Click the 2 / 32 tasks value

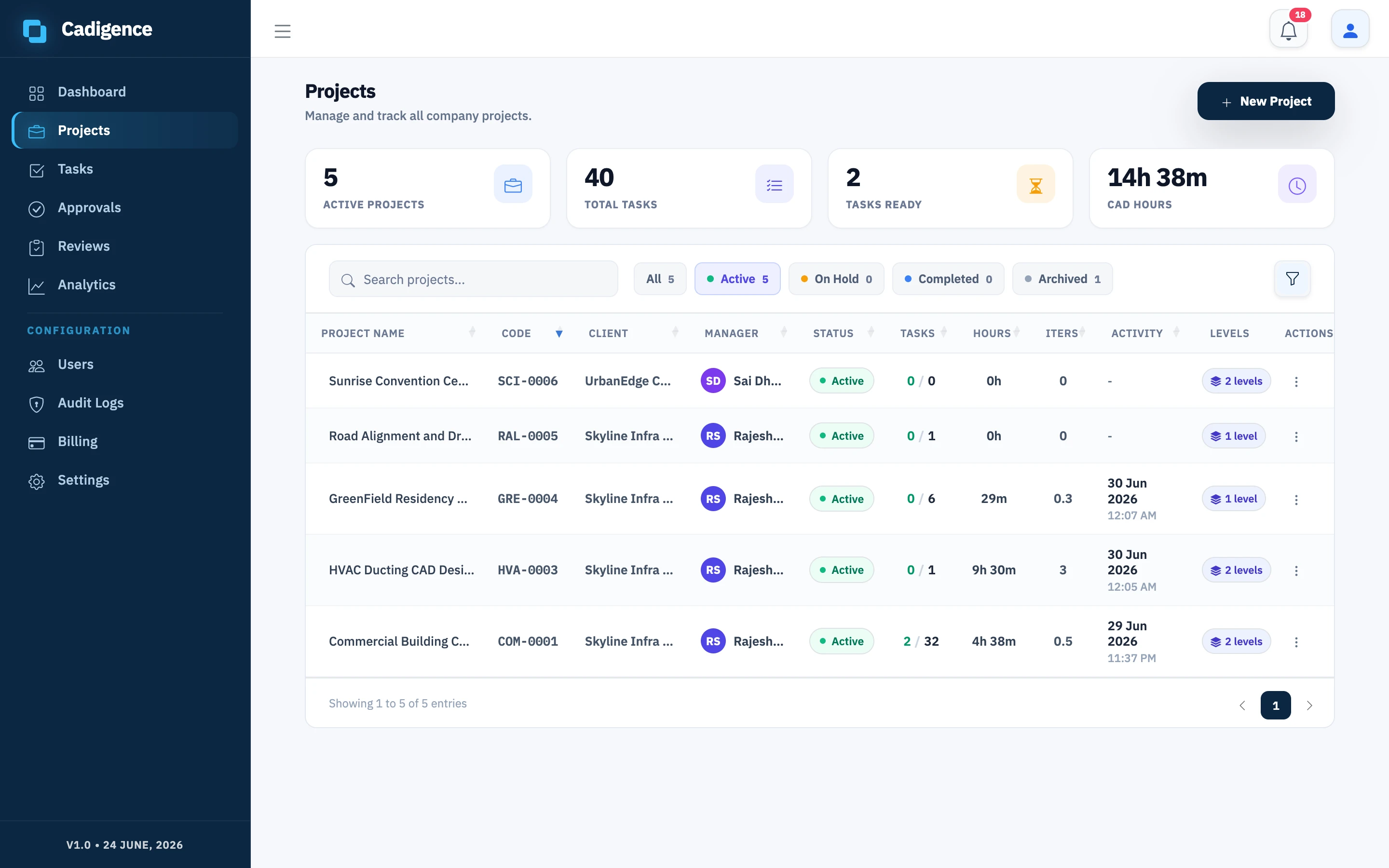921,641
